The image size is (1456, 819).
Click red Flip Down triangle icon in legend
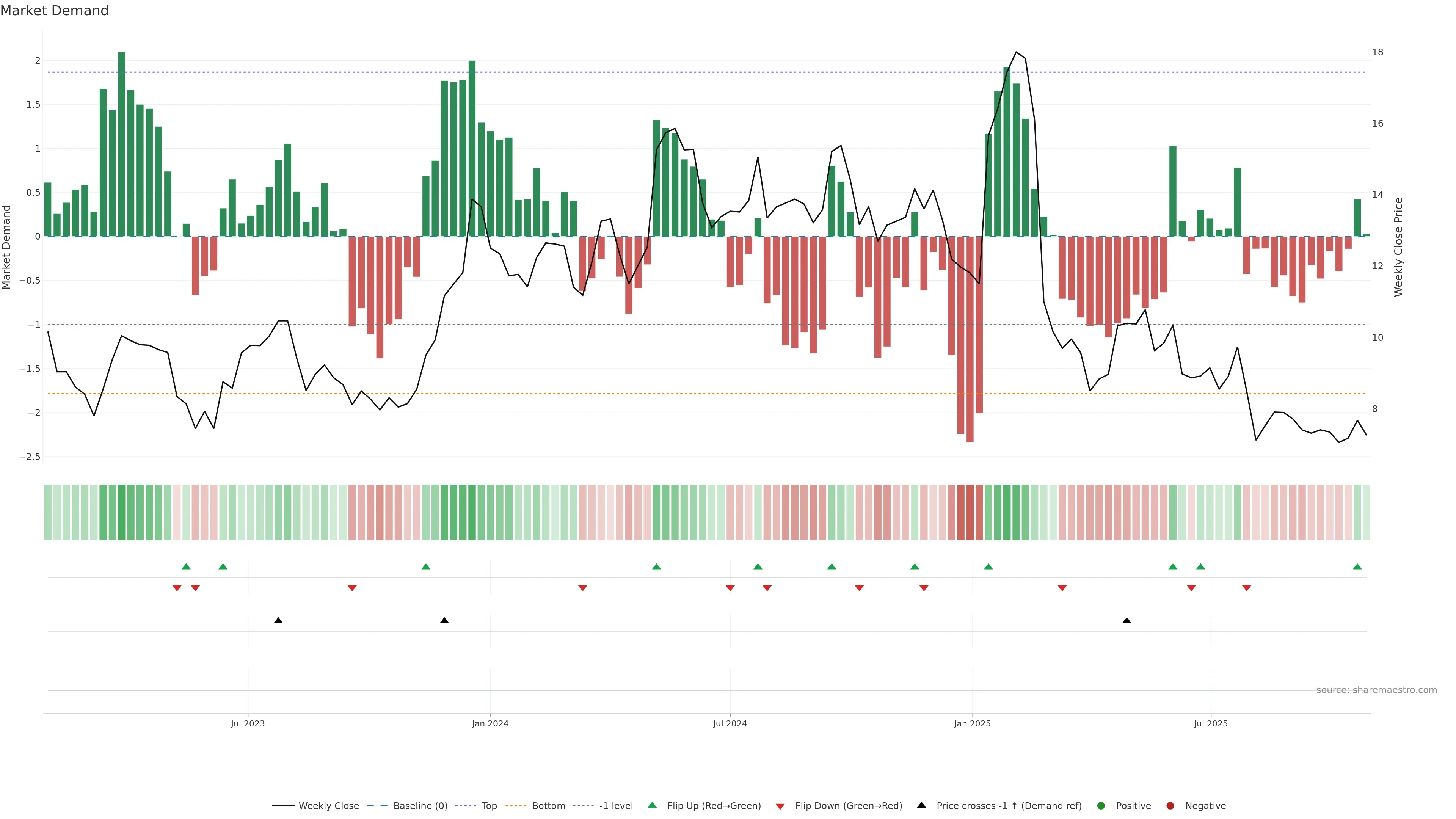781,806
